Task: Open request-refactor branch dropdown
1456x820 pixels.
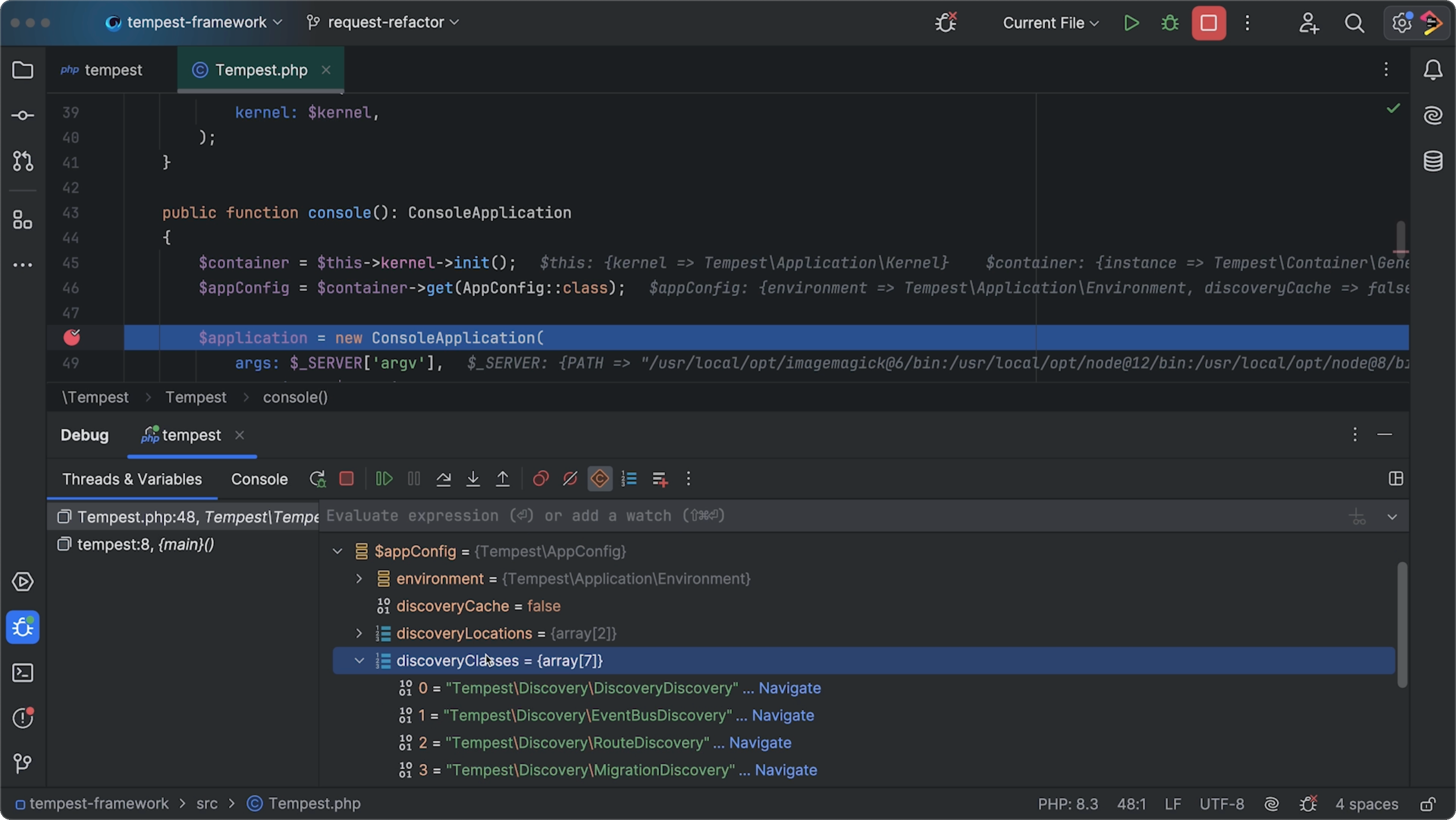Action: [x=383, y=23]
